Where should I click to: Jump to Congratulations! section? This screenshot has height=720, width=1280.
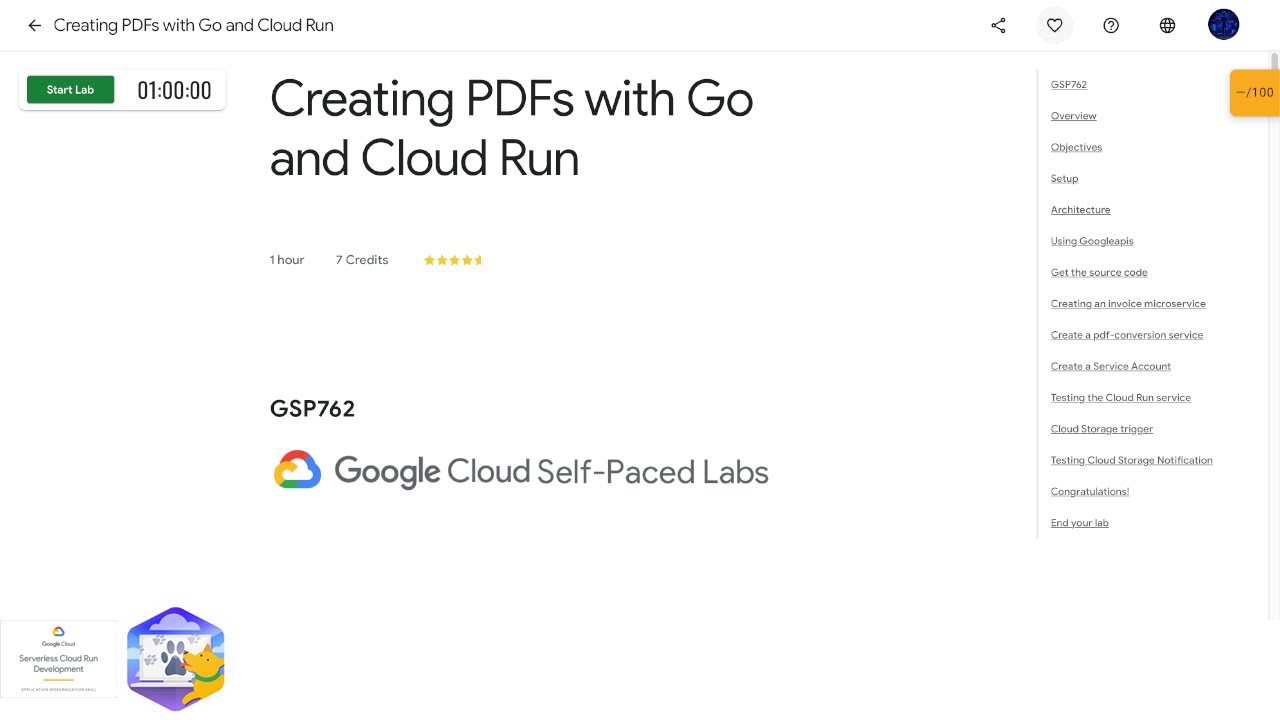click(x=1089, y=492)
